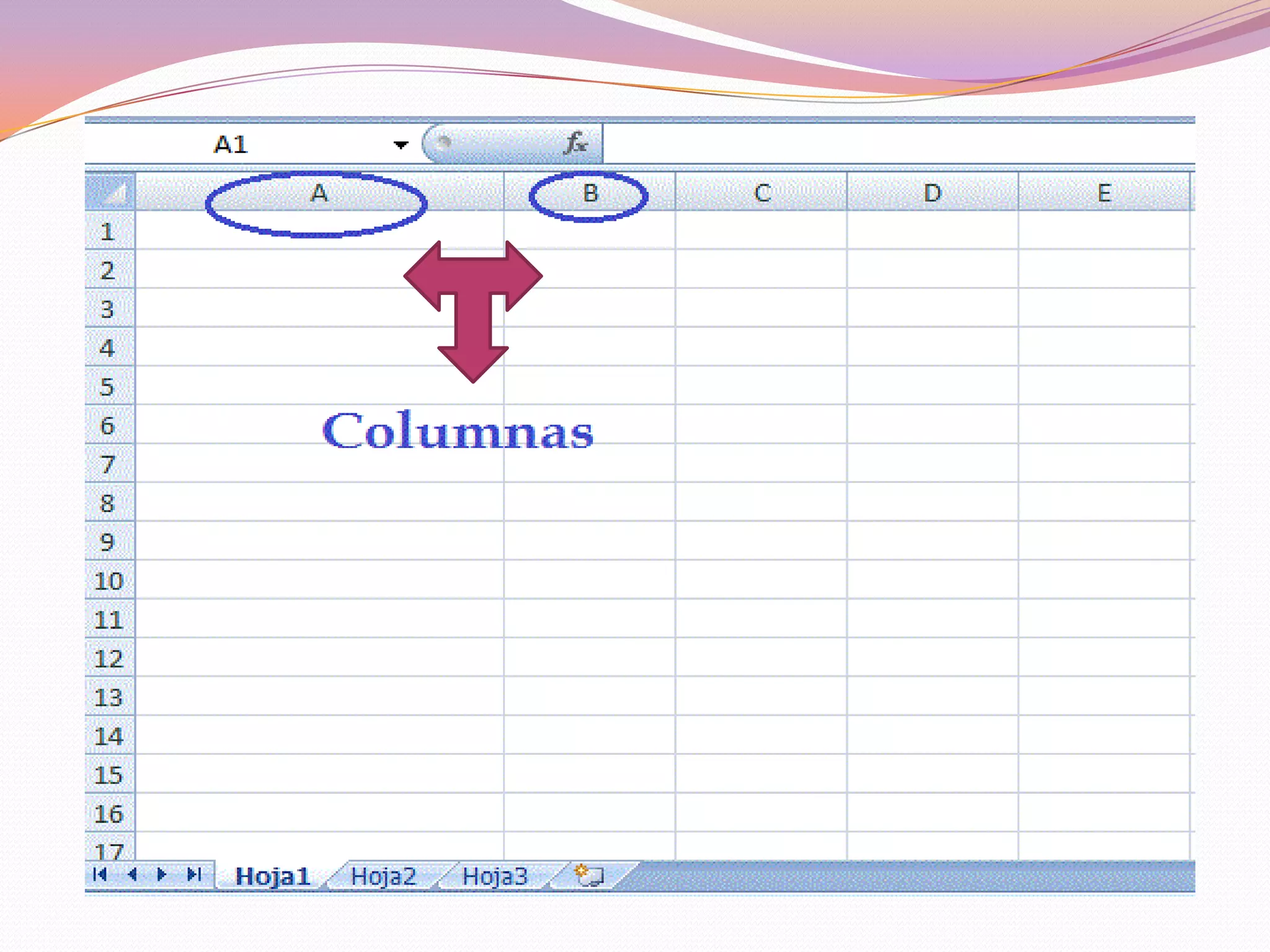The width and height of the screenshot is (1270, 952).
Task: Click cell C1 in the grid
Action: coord(762,231)
